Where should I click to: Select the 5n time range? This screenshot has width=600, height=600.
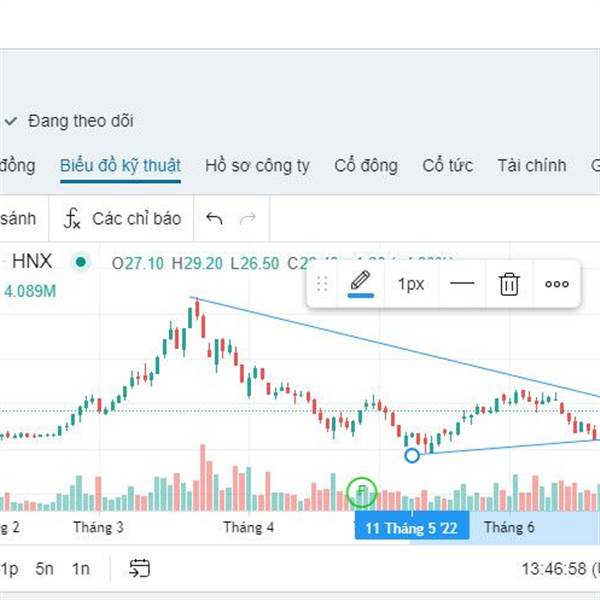(x=44, y=569)
